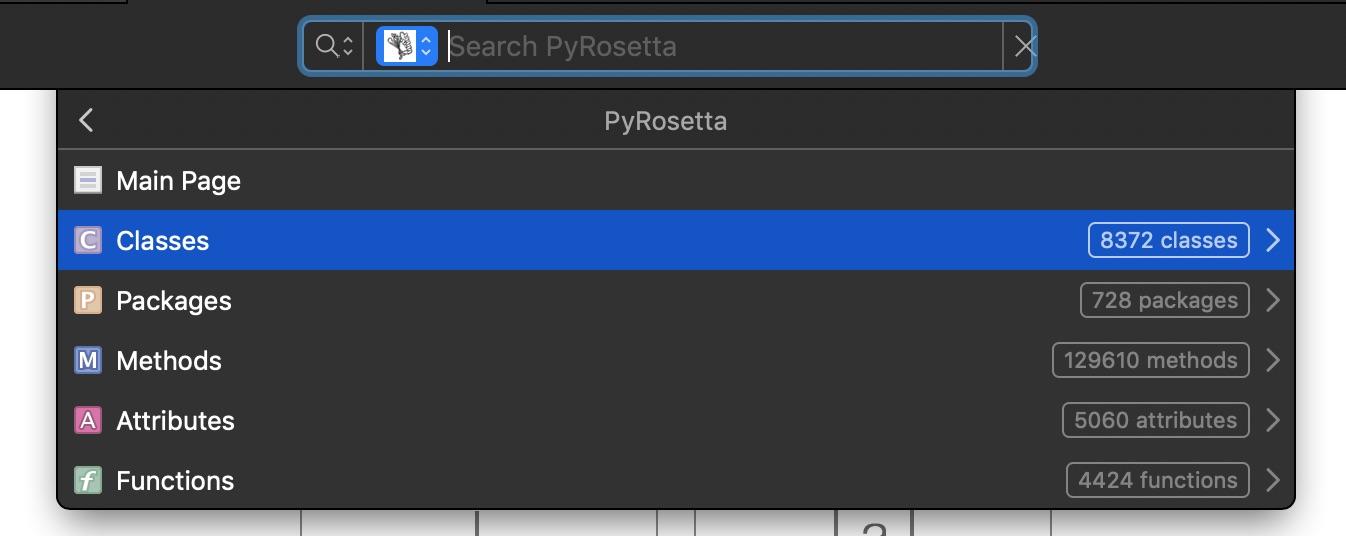Click the magnifying glass search options icon
The height and width of the screenshot is (536, 1346).
(334, 46)
